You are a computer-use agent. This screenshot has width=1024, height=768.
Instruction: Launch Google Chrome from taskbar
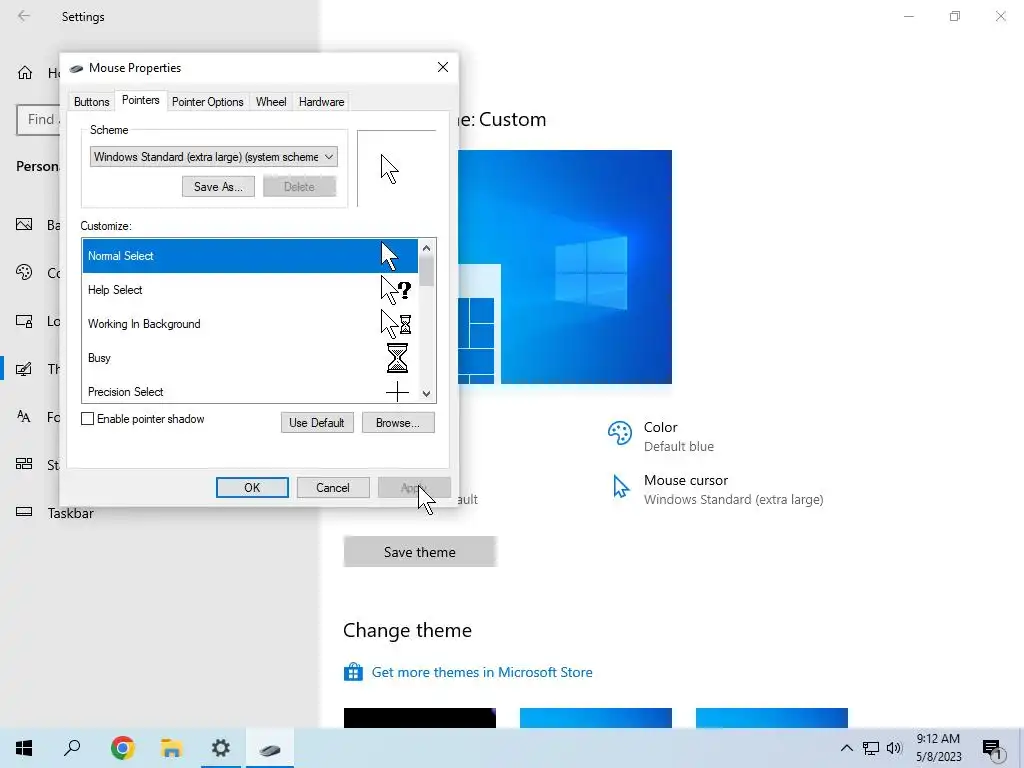[122, 748]
